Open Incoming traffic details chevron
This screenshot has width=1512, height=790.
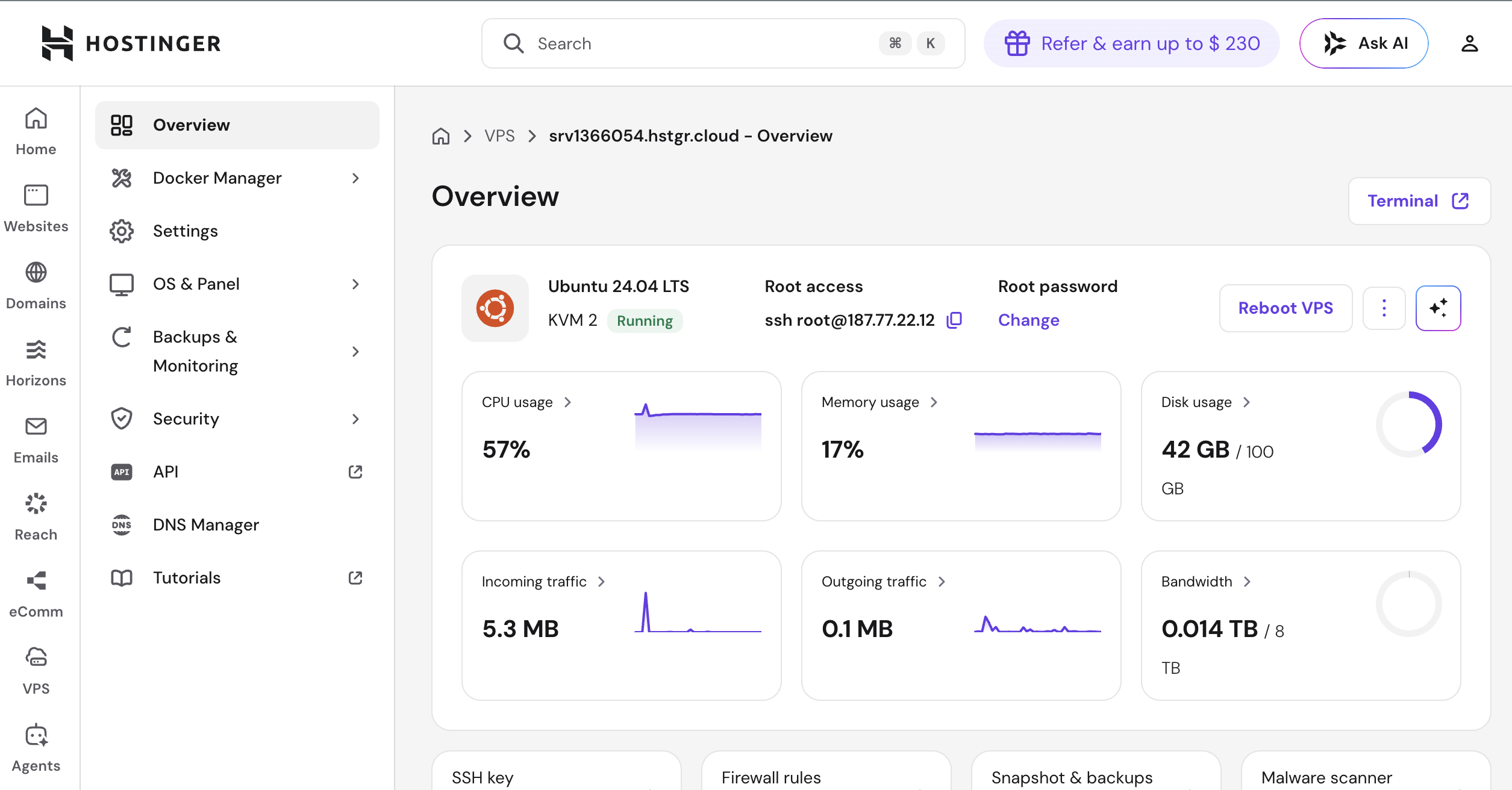[x=601, y=582]
